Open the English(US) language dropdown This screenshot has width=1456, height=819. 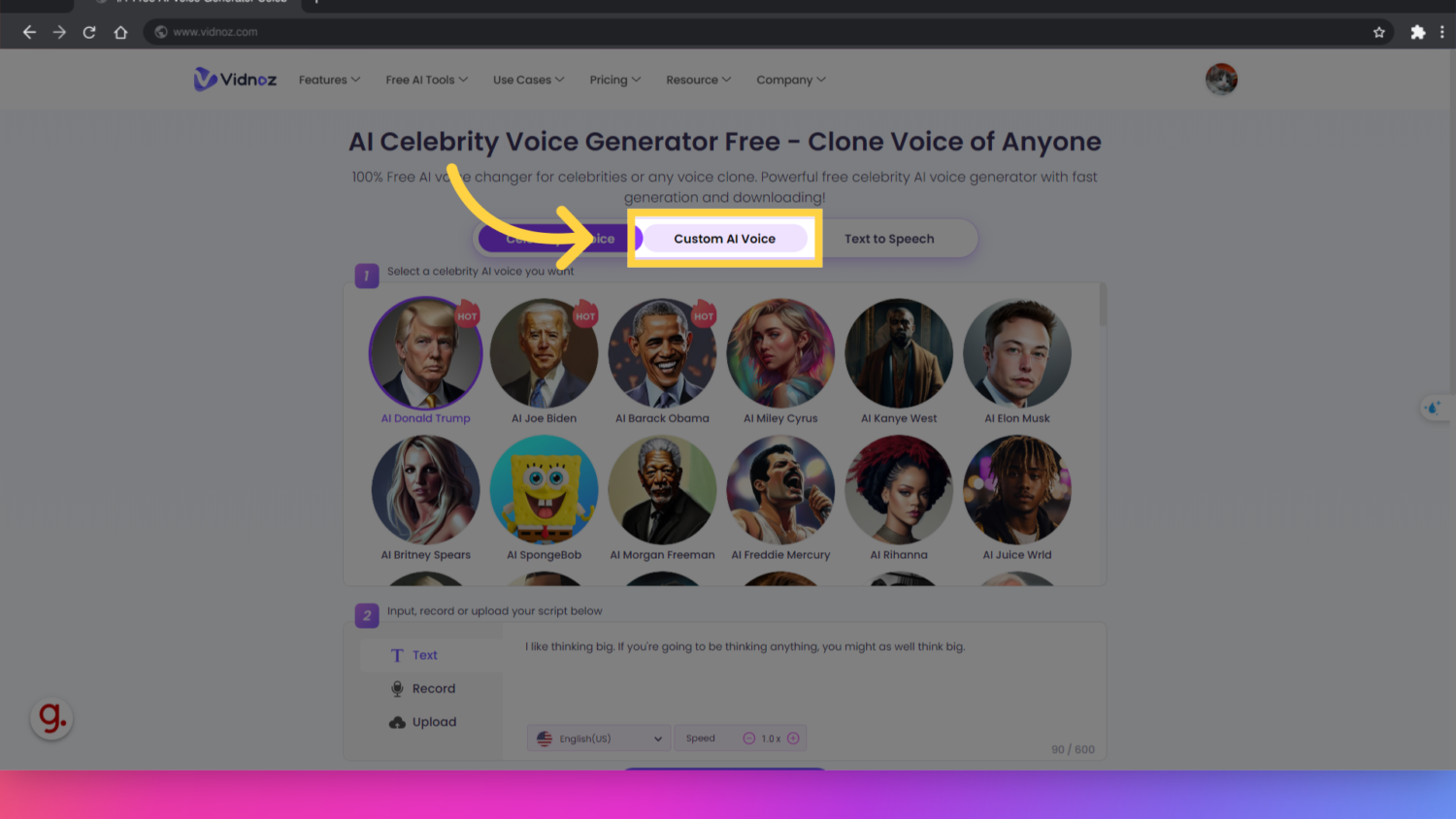599,738
